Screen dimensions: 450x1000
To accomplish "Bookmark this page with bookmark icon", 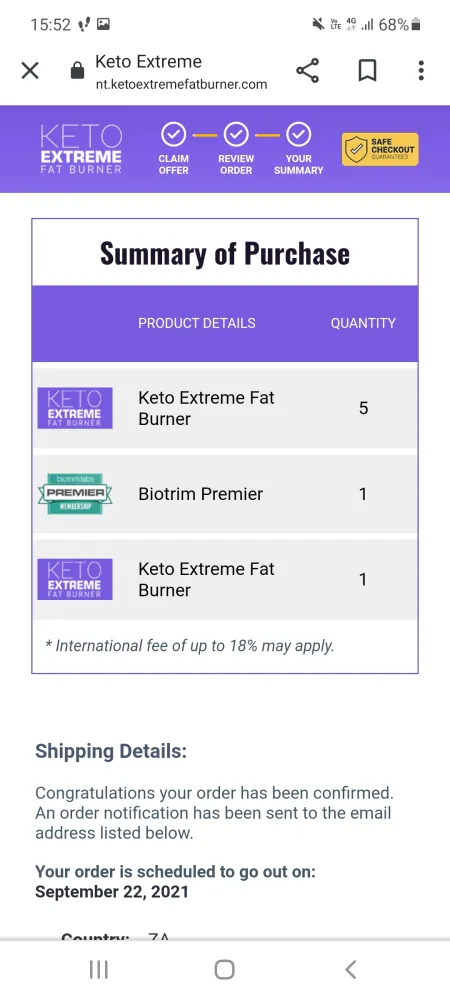I will 367,70.
